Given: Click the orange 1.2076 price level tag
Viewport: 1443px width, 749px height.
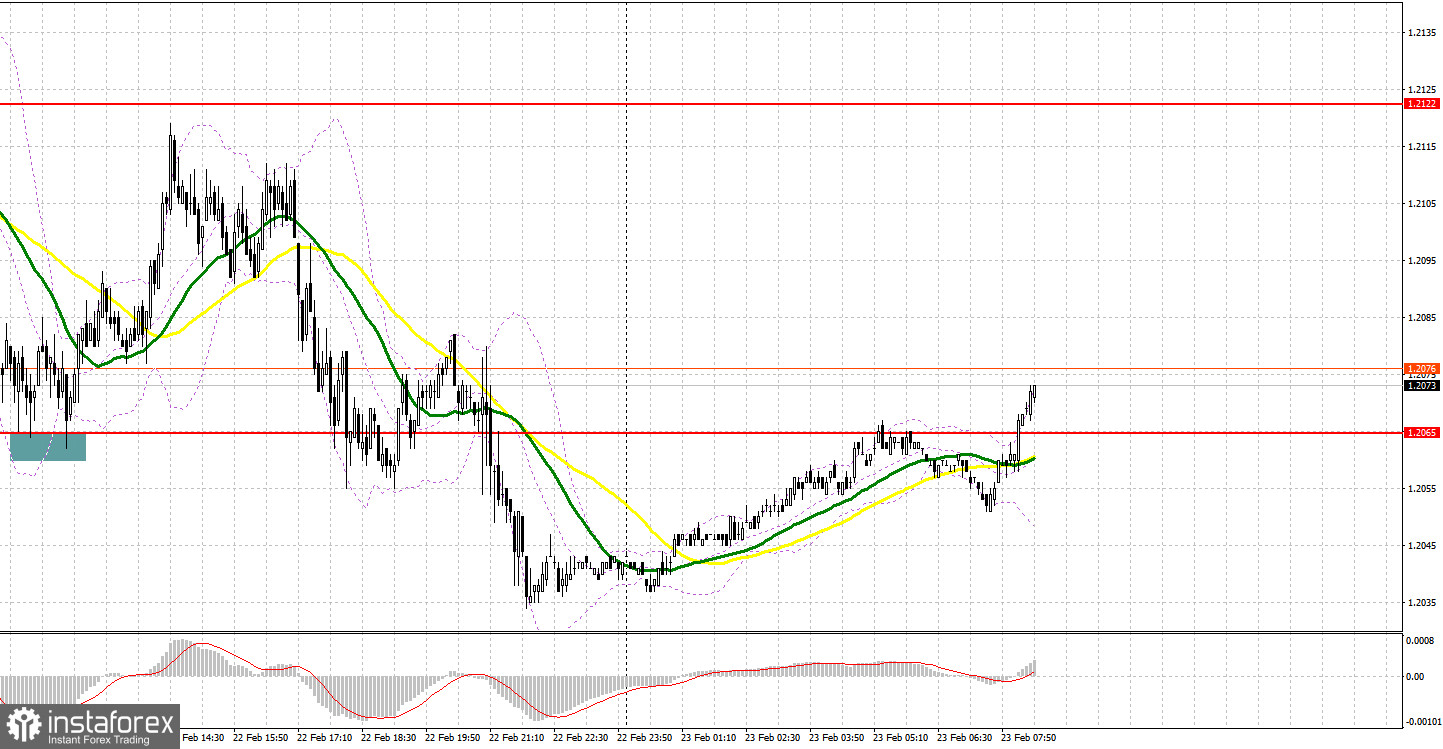Looking at the screenshot, I should [1422, 368].
